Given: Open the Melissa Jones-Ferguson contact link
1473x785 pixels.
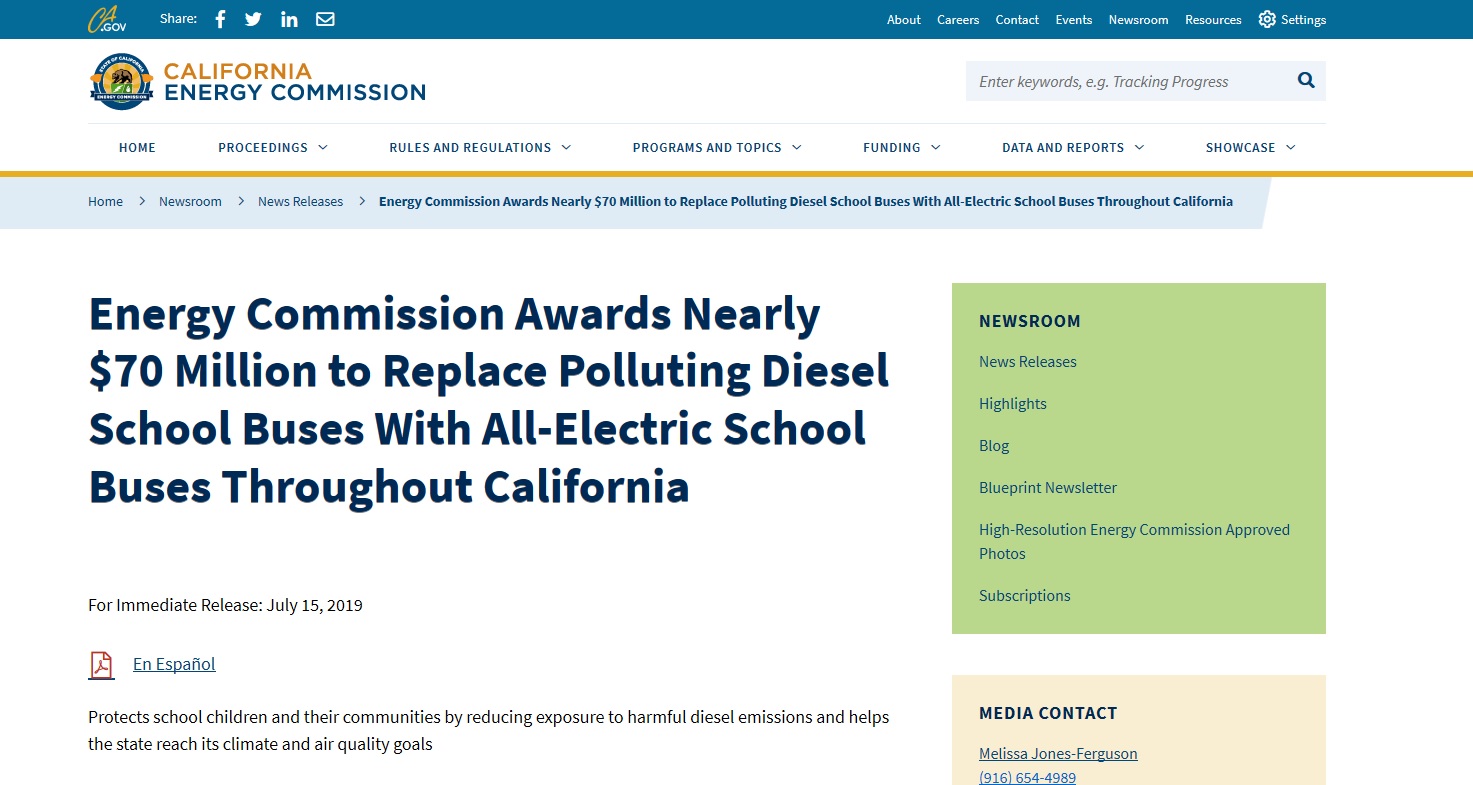Looking at the screenshot, I should point(1058,754).
